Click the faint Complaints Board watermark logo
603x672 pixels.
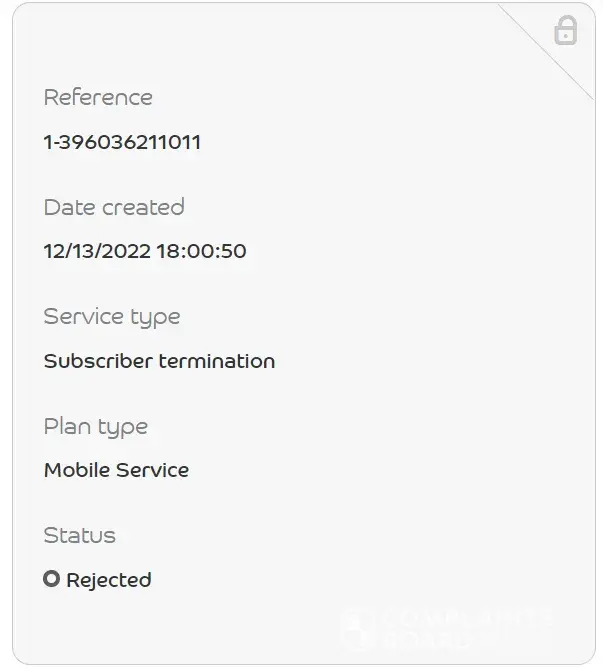[356, 628]
